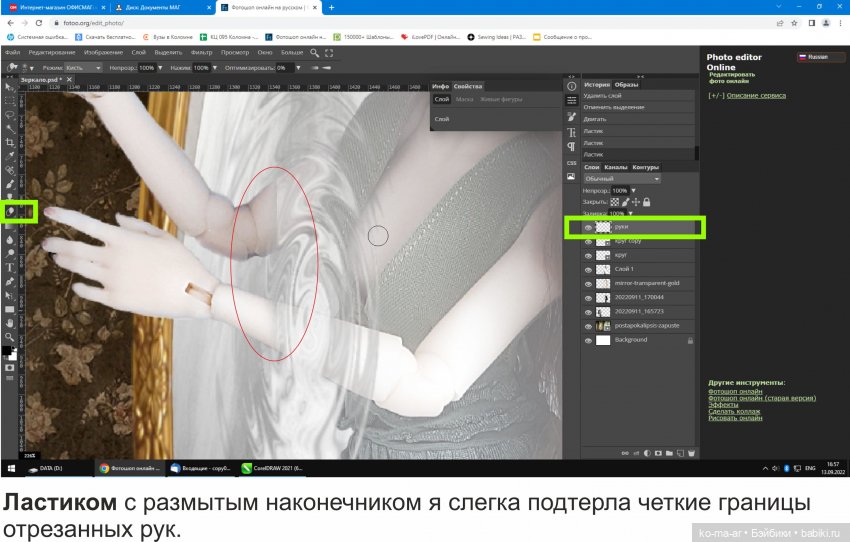Open the Изображение menu
This screenshot has height=542, width=850.
coord(103,53)
